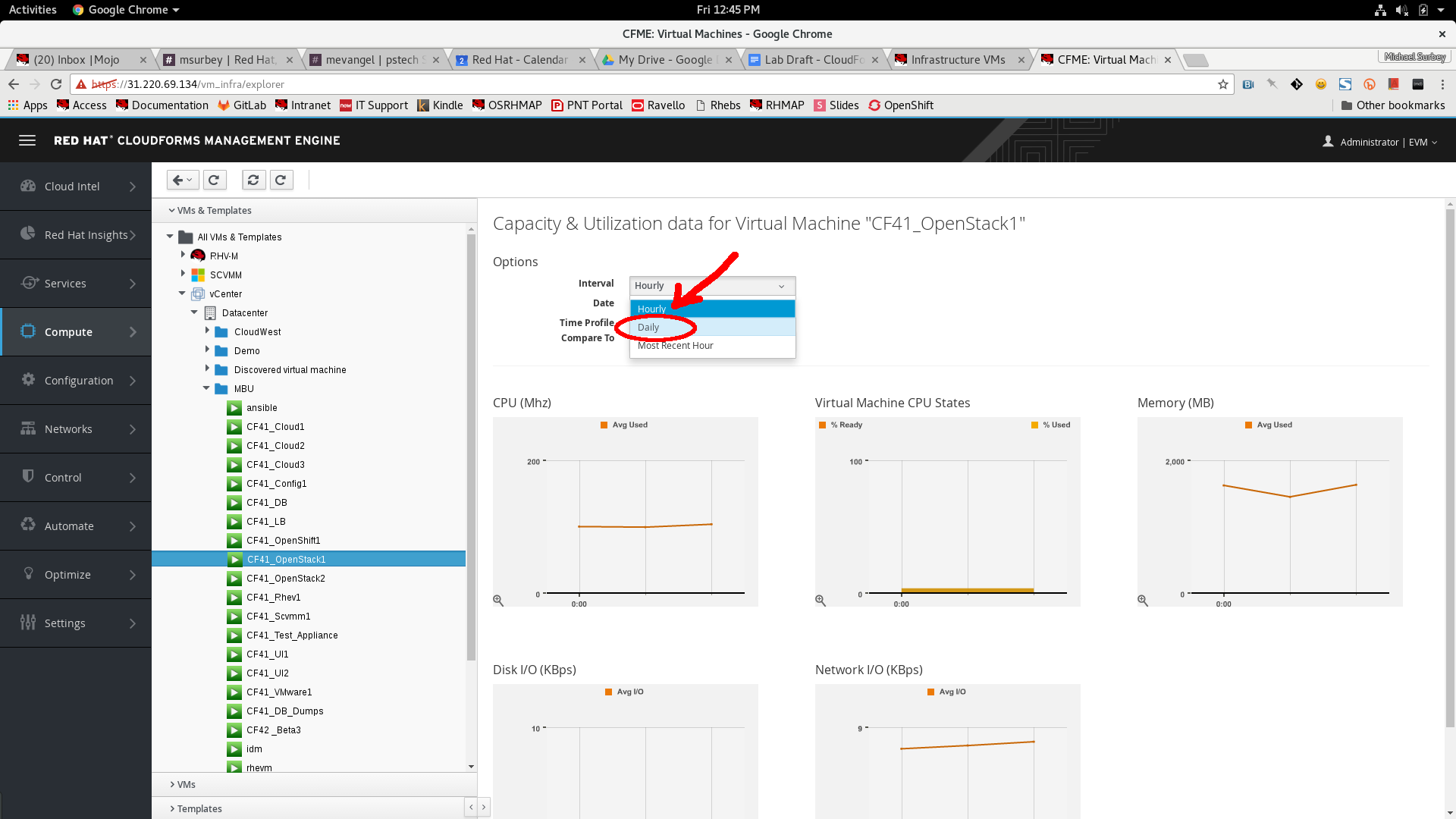The height and width of the screenshot is (819, 1456).
Task: Expand the RHV-M tree node
Action: click(x=183, y=255)
